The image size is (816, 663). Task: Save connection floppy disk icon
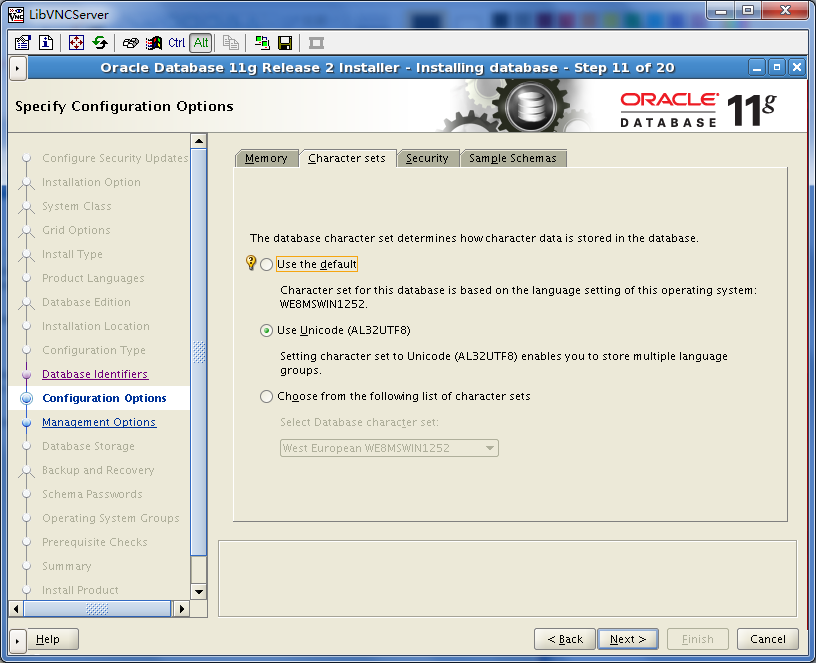[x=285, y=43]
